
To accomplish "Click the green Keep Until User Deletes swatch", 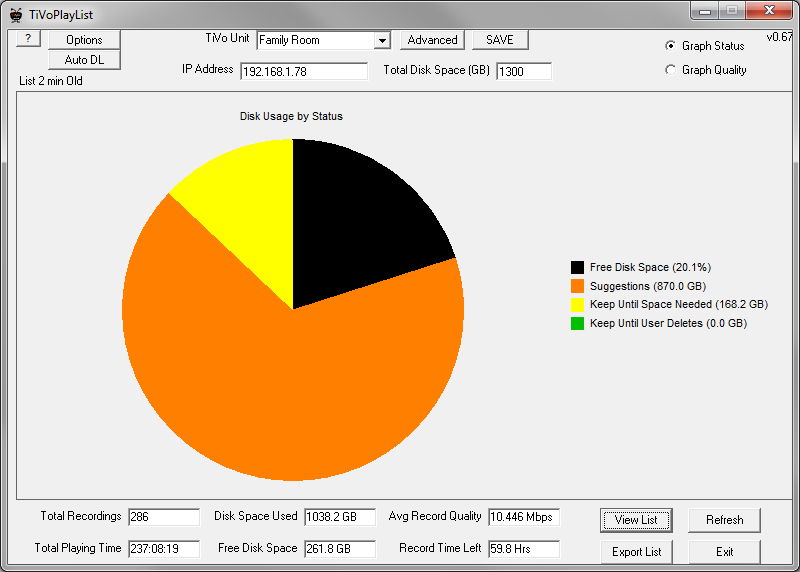I will coord(577,324).
